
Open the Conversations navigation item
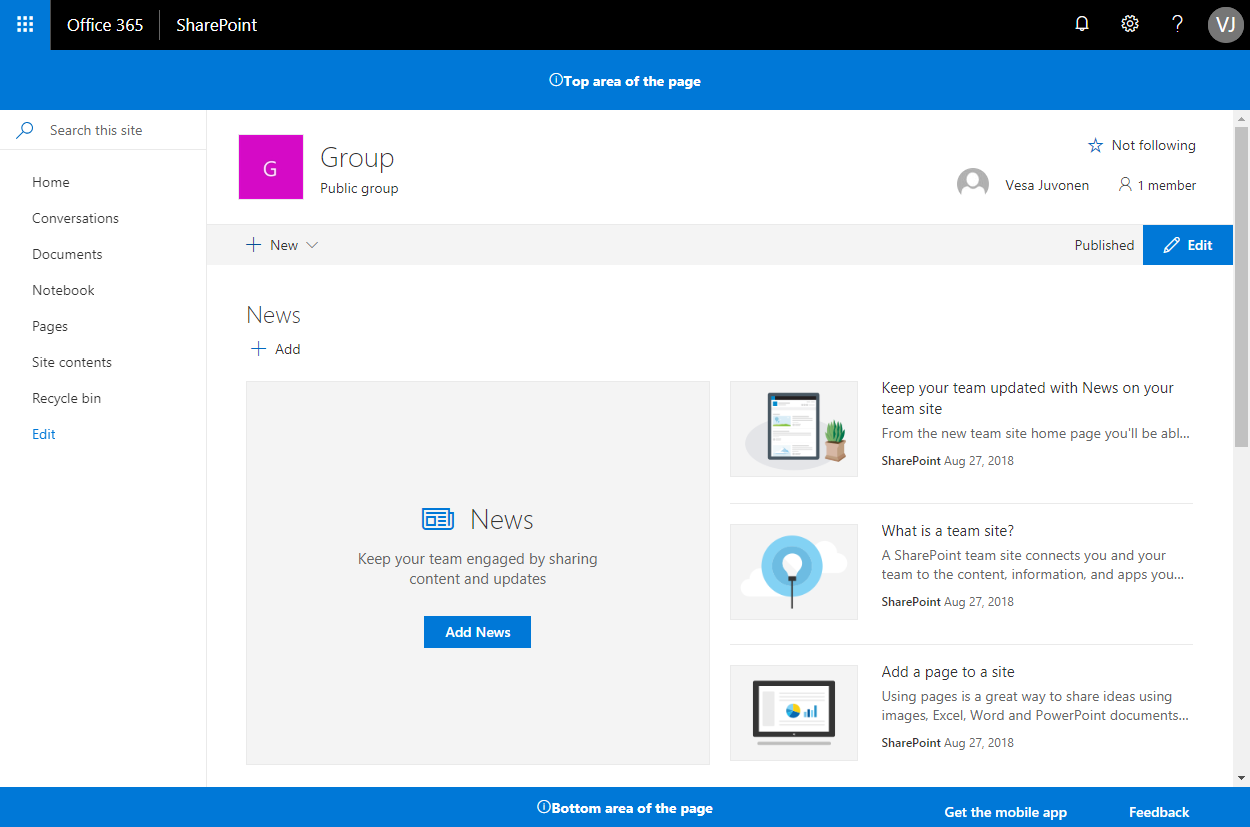(x=75, y=218)
